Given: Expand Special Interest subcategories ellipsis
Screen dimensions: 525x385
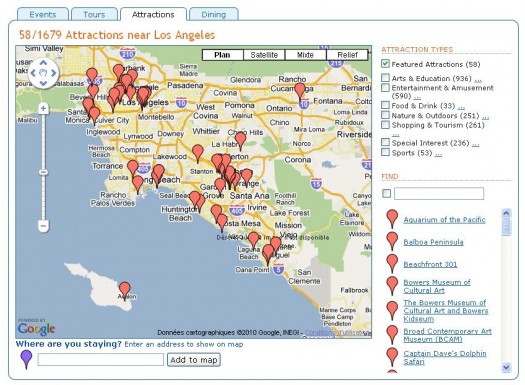Looking at the screenshot, I should pos(475,144).
